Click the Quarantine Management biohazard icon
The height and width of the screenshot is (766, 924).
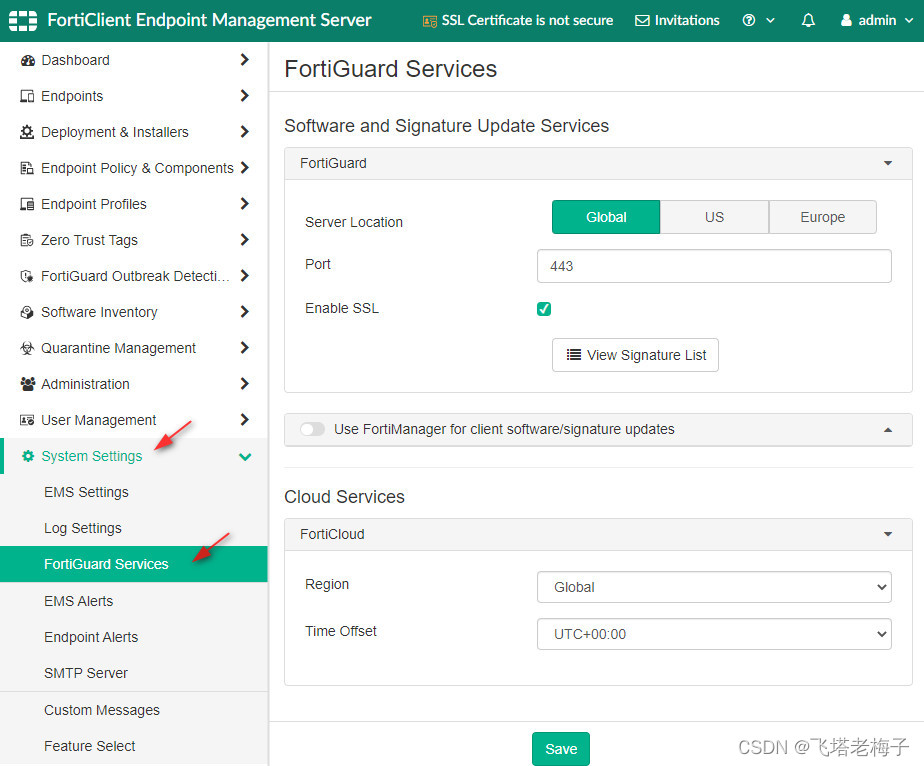27,348
